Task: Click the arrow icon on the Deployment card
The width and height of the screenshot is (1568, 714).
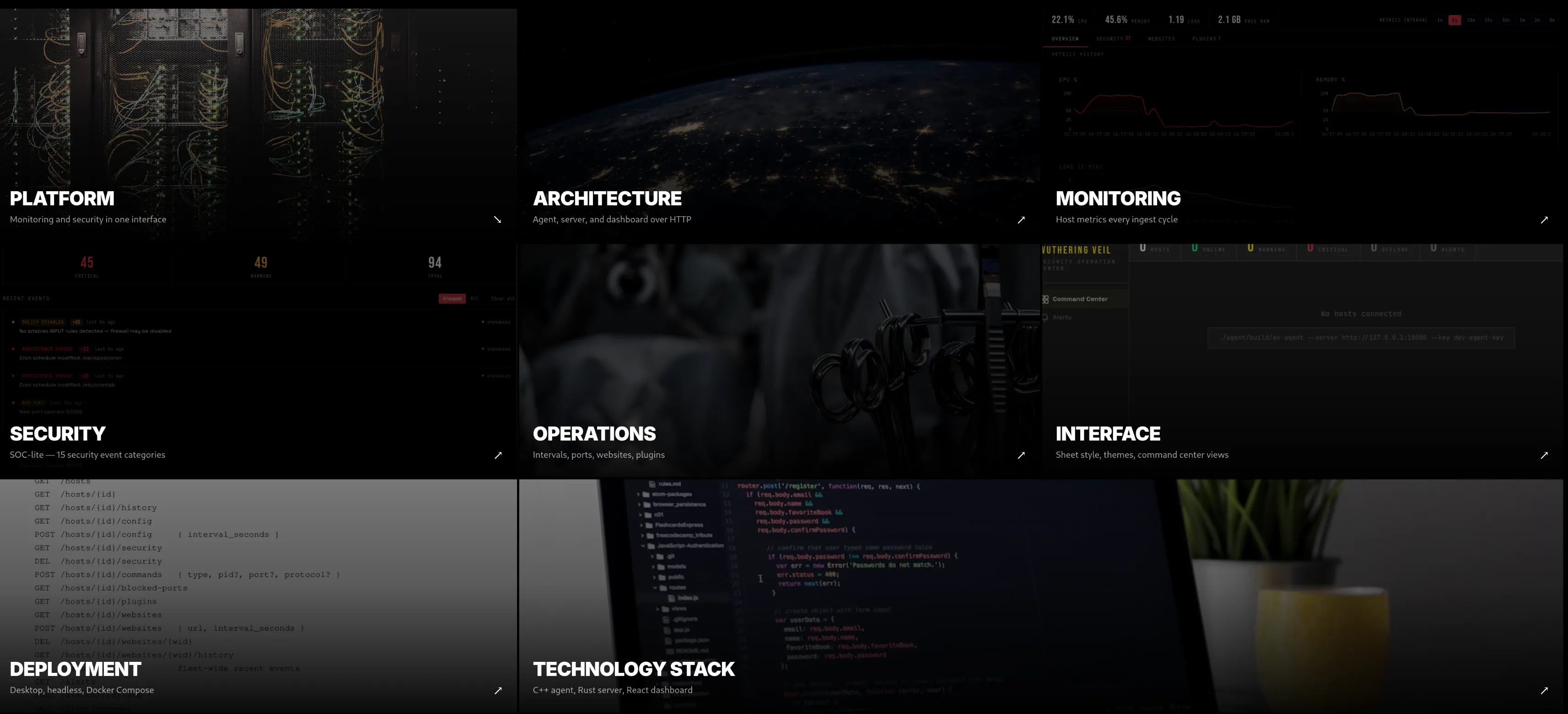Action: [x=498, y=690]
